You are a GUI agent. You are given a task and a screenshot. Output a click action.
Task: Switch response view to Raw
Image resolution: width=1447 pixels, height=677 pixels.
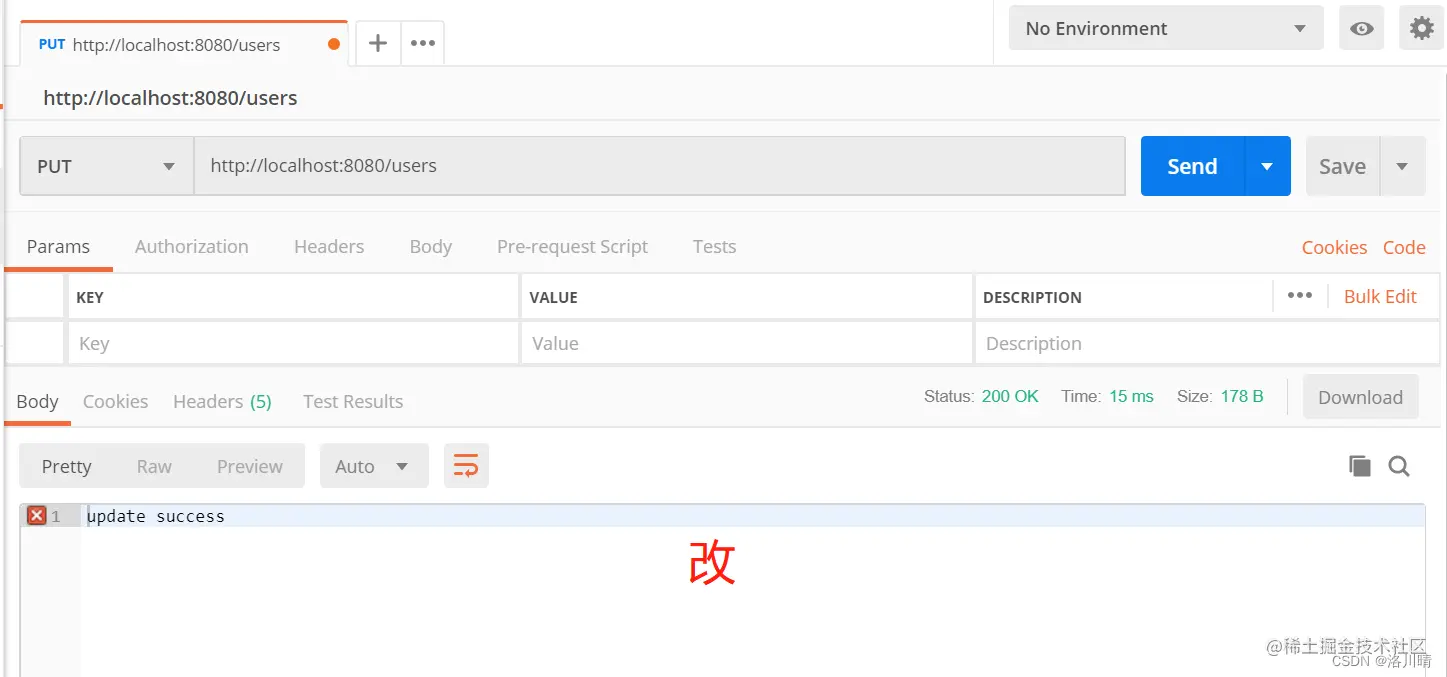click(154, 466)
